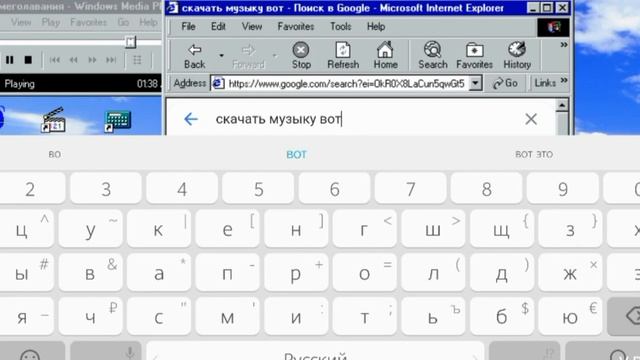This screenshot has width=640, height=360.
Task: Rewind in Windows Media Player
Action: (x=73, y=60)
